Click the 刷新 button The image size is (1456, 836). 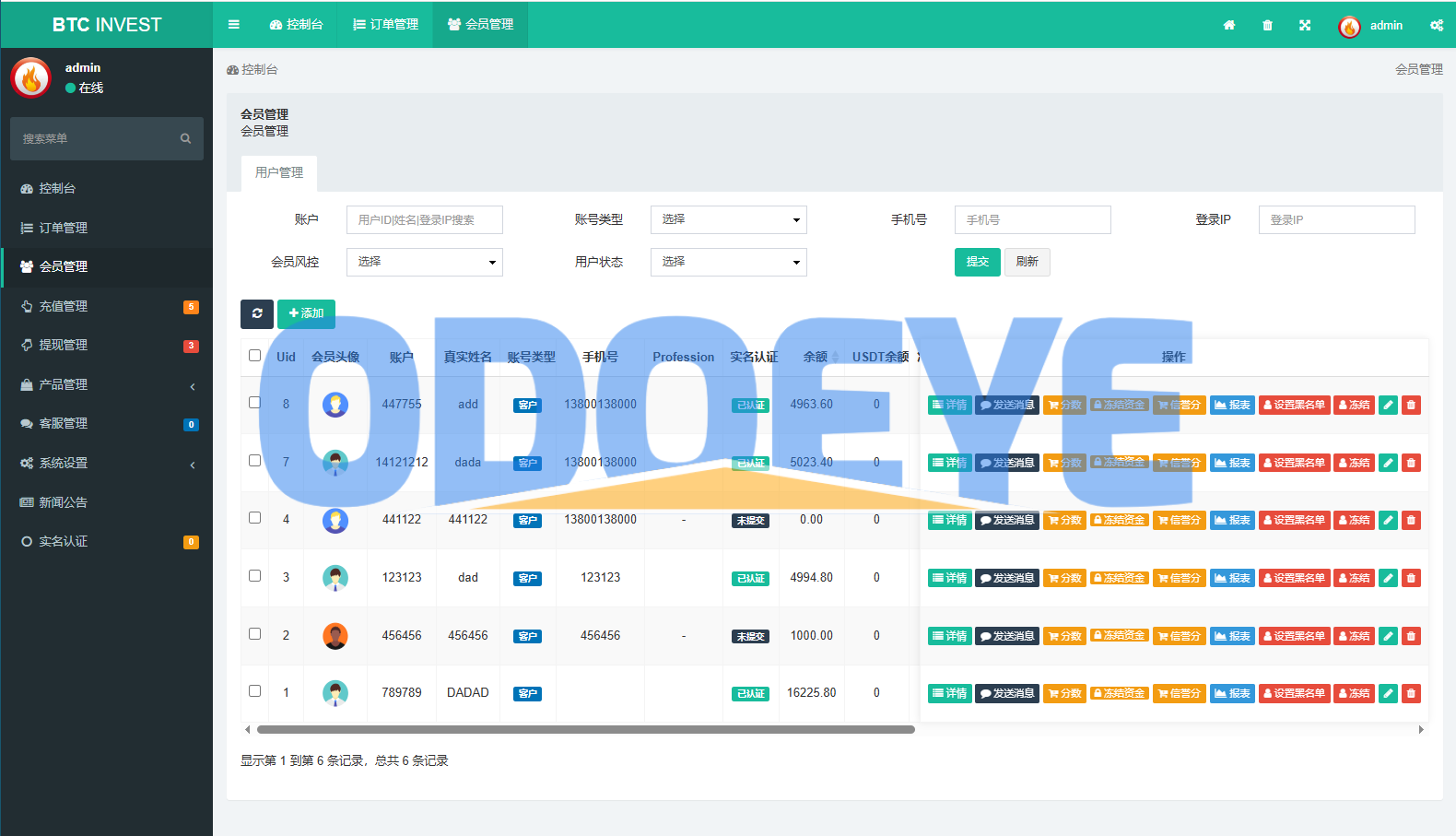(1027, 262)
